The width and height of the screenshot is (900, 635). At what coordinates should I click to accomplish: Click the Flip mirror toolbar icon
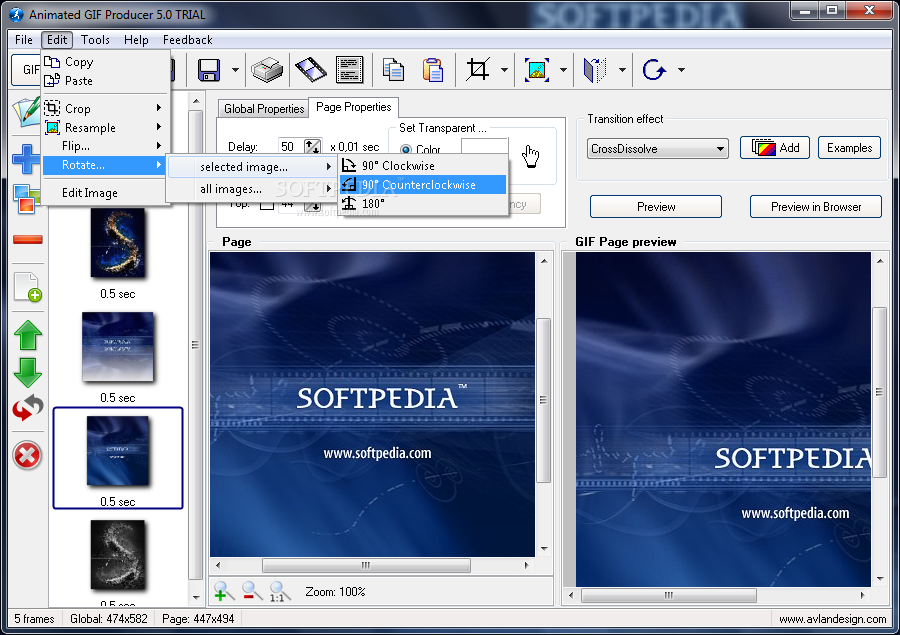[595, 70]
